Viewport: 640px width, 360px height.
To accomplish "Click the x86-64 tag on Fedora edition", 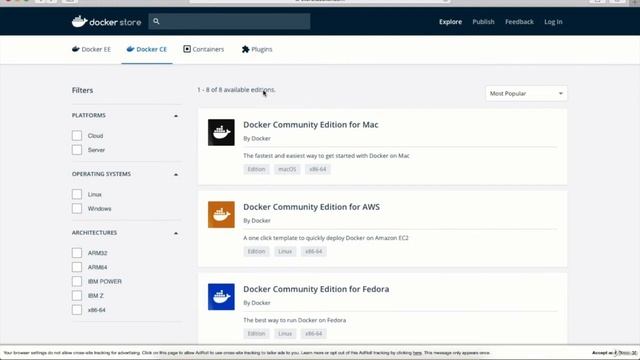I will [x=313, y=334].
